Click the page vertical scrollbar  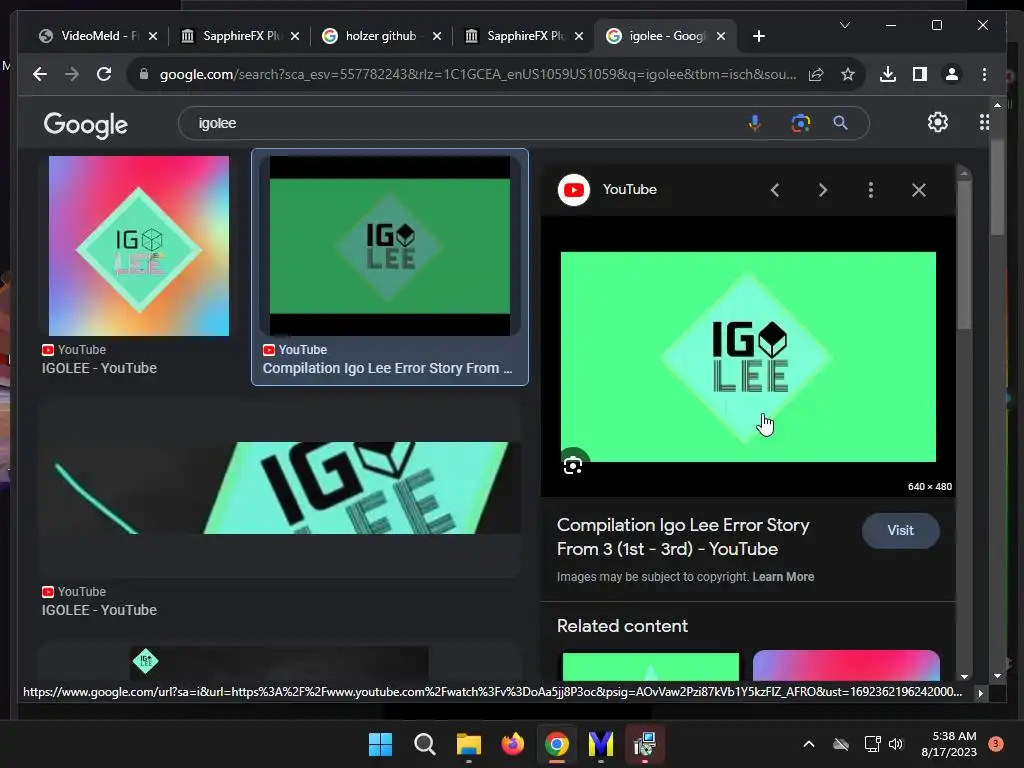click(x=997, y=189)
